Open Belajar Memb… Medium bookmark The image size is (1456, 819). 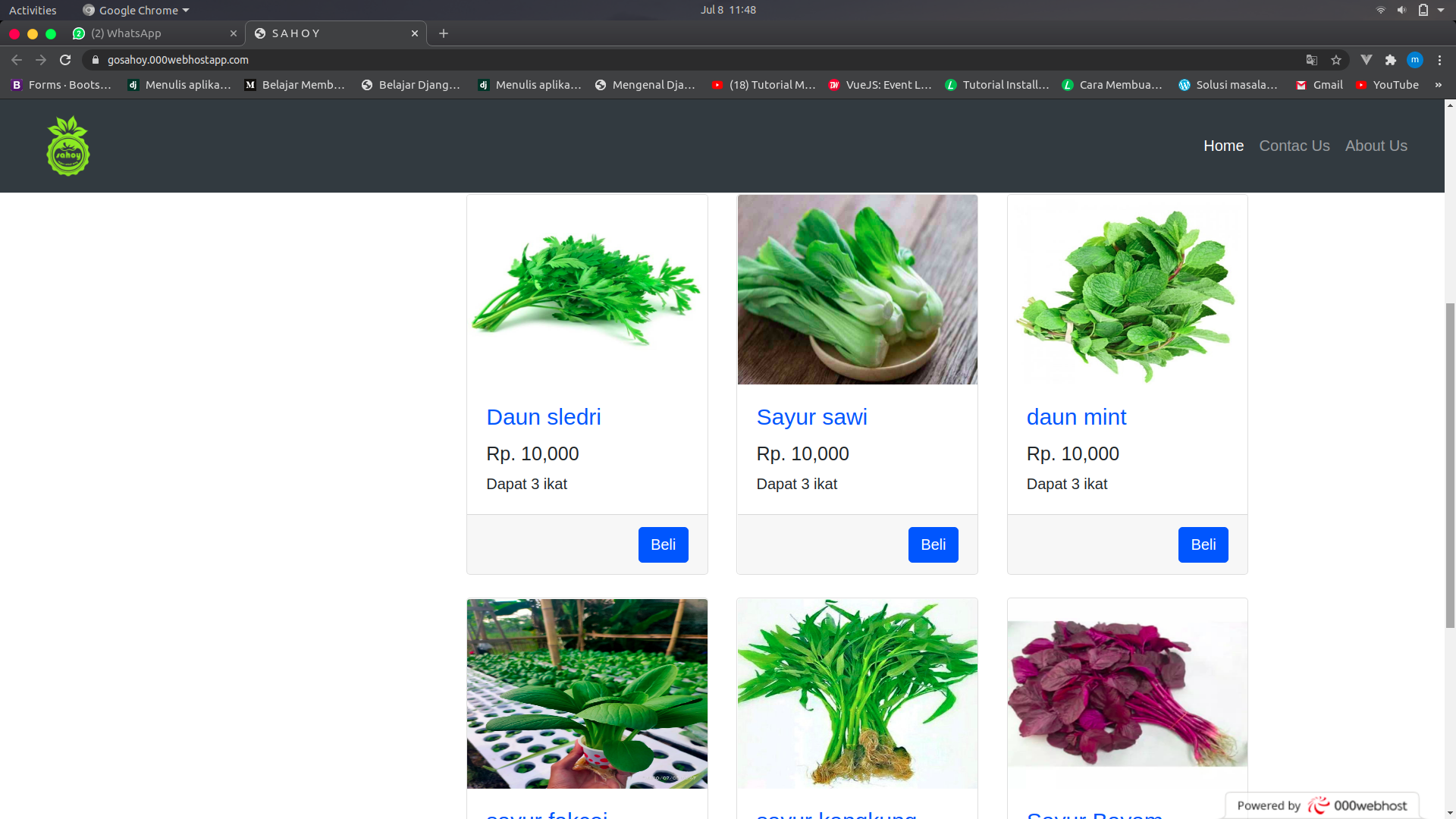click(294, 85)
